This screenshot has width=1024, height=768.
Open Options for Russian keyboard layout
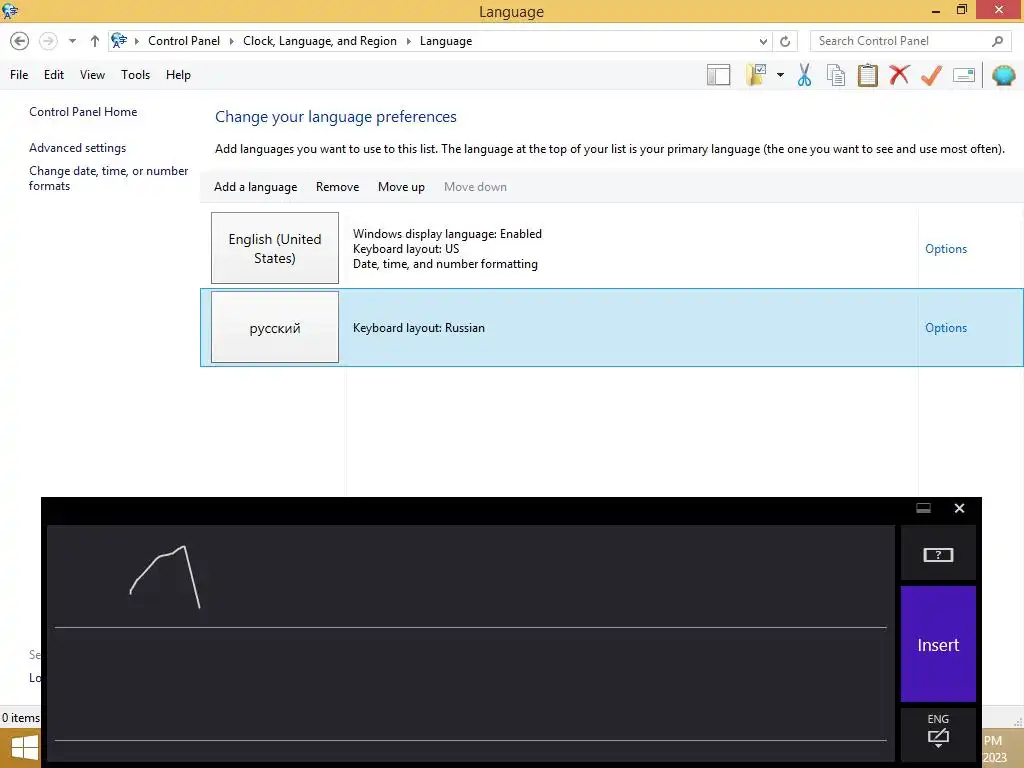(946, 328)
